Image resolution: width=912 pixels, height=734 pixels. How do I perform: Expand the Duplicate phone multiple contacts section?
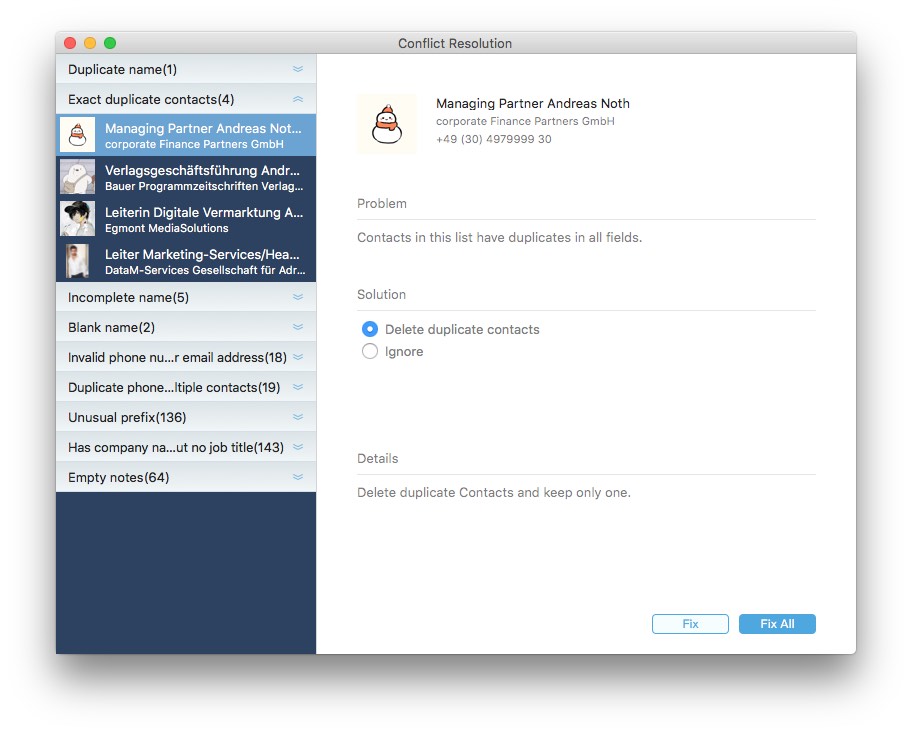297,387
